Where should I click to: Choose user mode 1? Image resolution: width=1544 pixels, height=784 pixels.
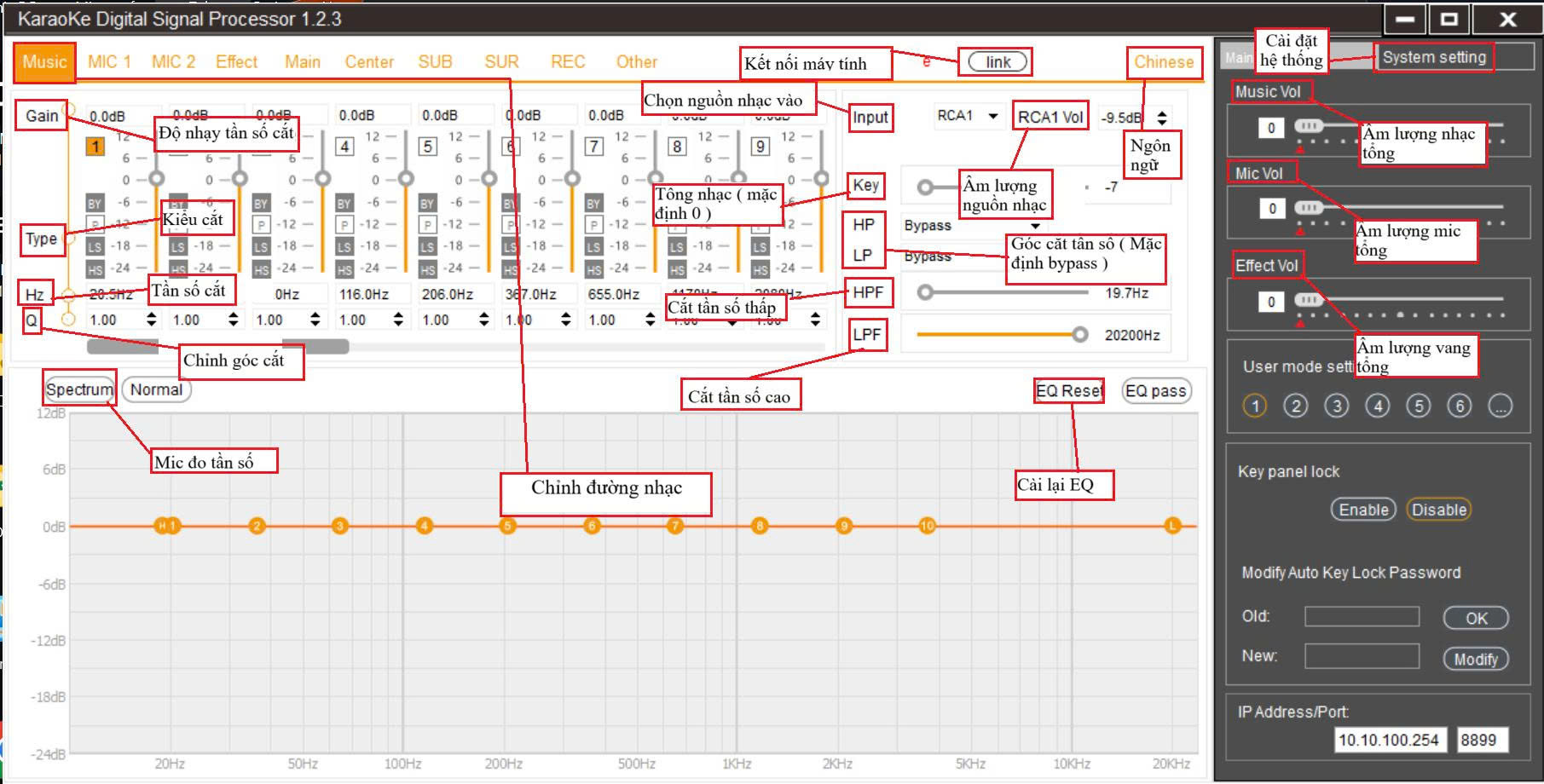tap(1255, 406)
